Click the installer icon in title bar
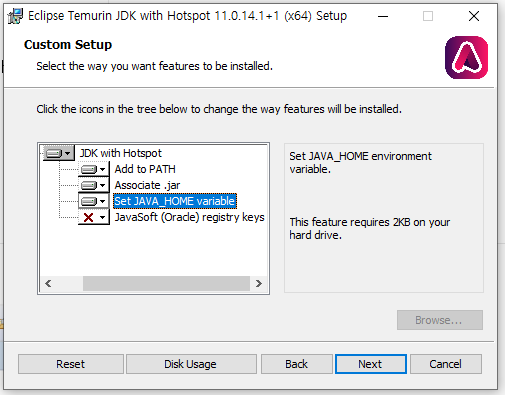505x395 pixels. [15, 16]
